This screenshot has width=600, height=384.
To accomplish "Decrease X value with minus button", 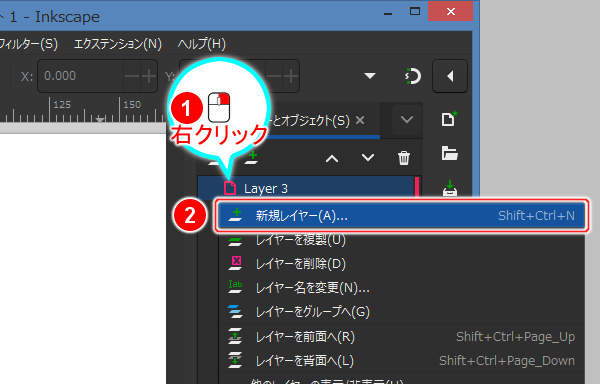I will (132, 76).
